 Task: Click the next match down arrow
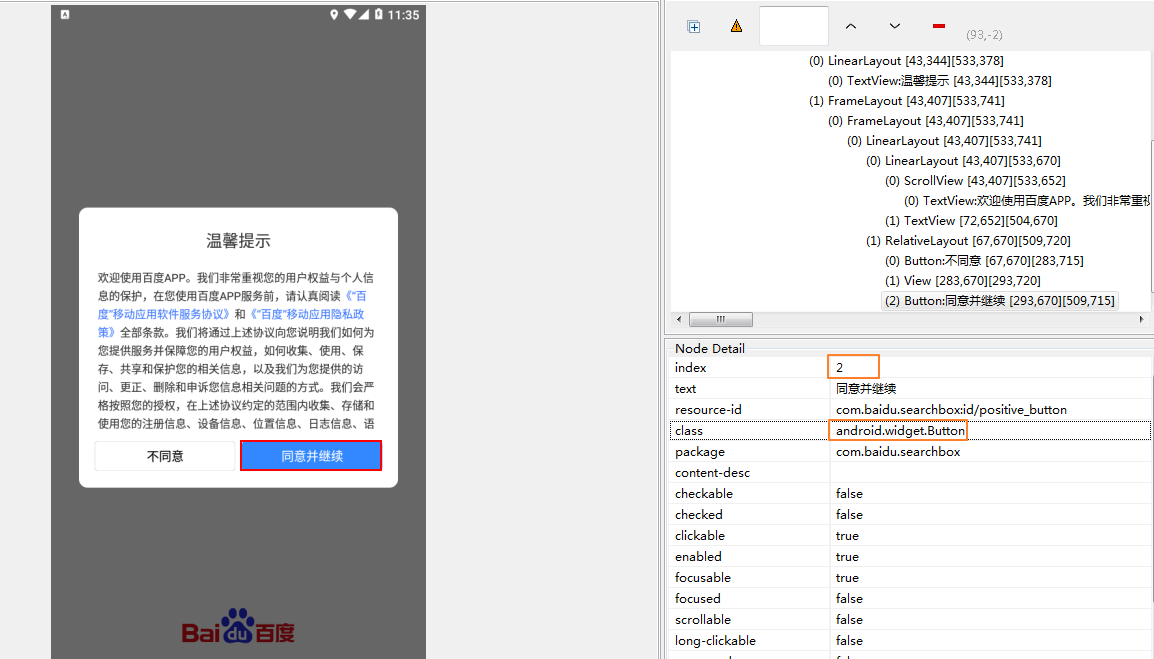[x=894, y=26]
